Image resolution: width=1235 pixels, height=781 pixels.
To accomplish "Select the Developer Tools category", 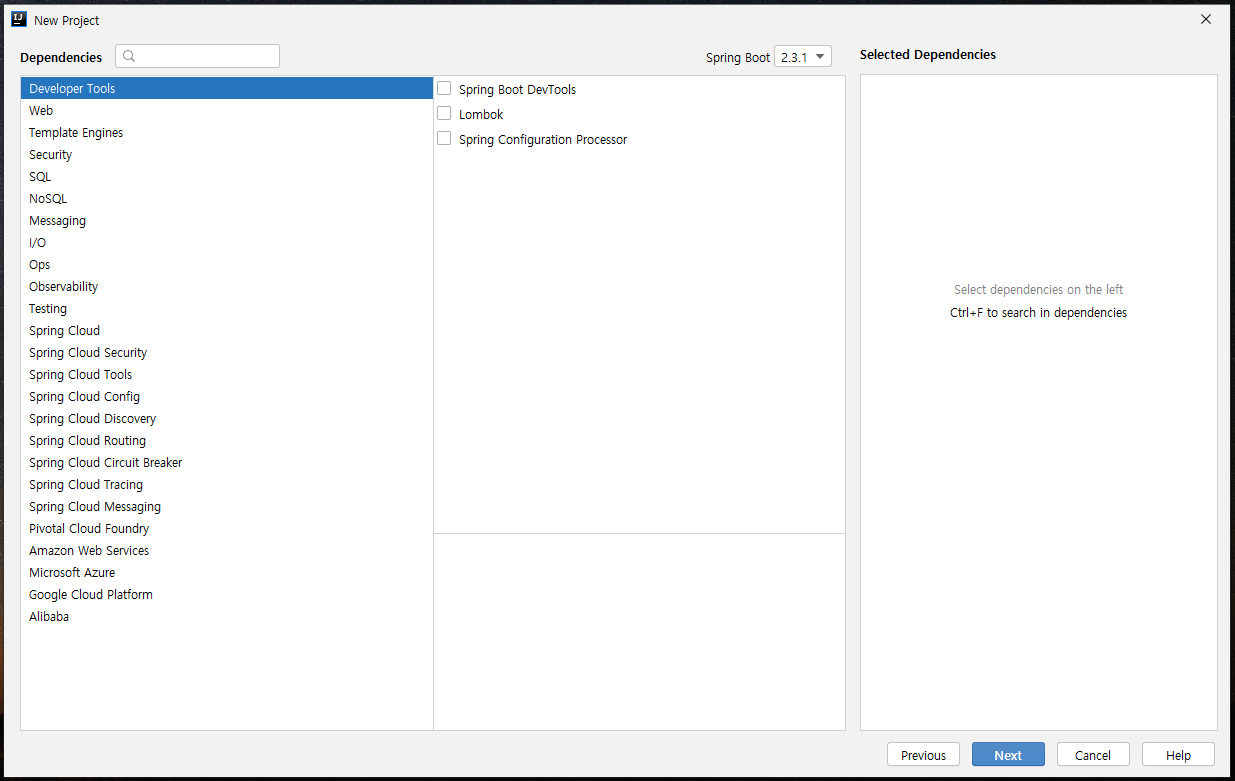I will (x=227, y=88).
